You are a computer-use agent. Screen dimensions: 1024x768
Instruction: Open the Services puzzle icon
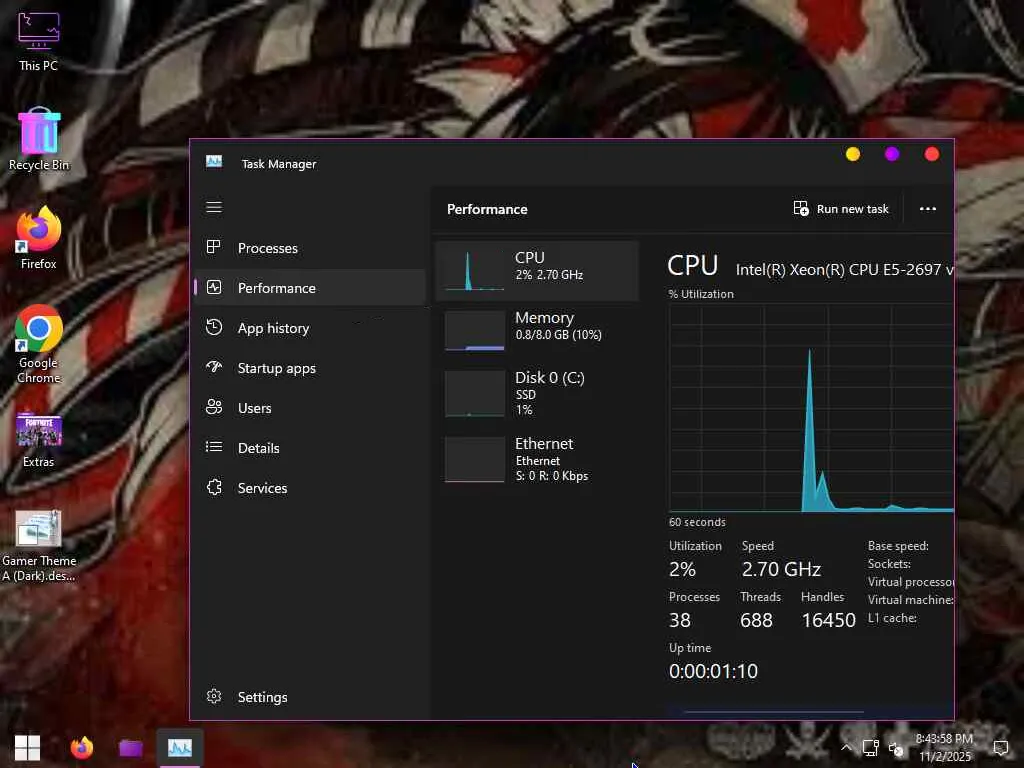214,487
